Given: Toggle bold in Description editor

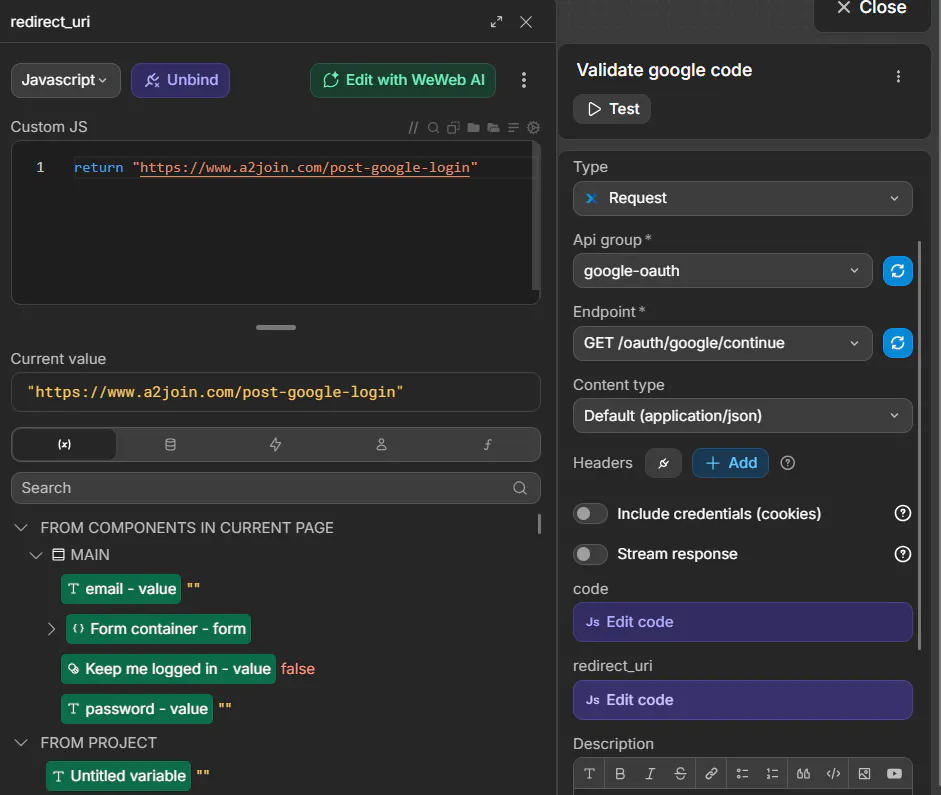Looking at the screenshot, I should tap(620, 773).
